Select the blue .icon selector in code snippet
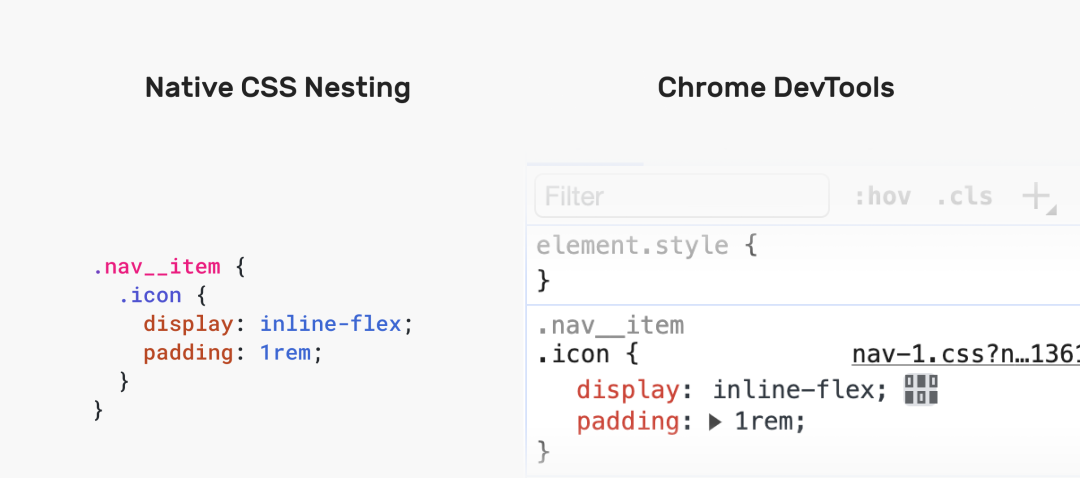 tap(149, 295)
